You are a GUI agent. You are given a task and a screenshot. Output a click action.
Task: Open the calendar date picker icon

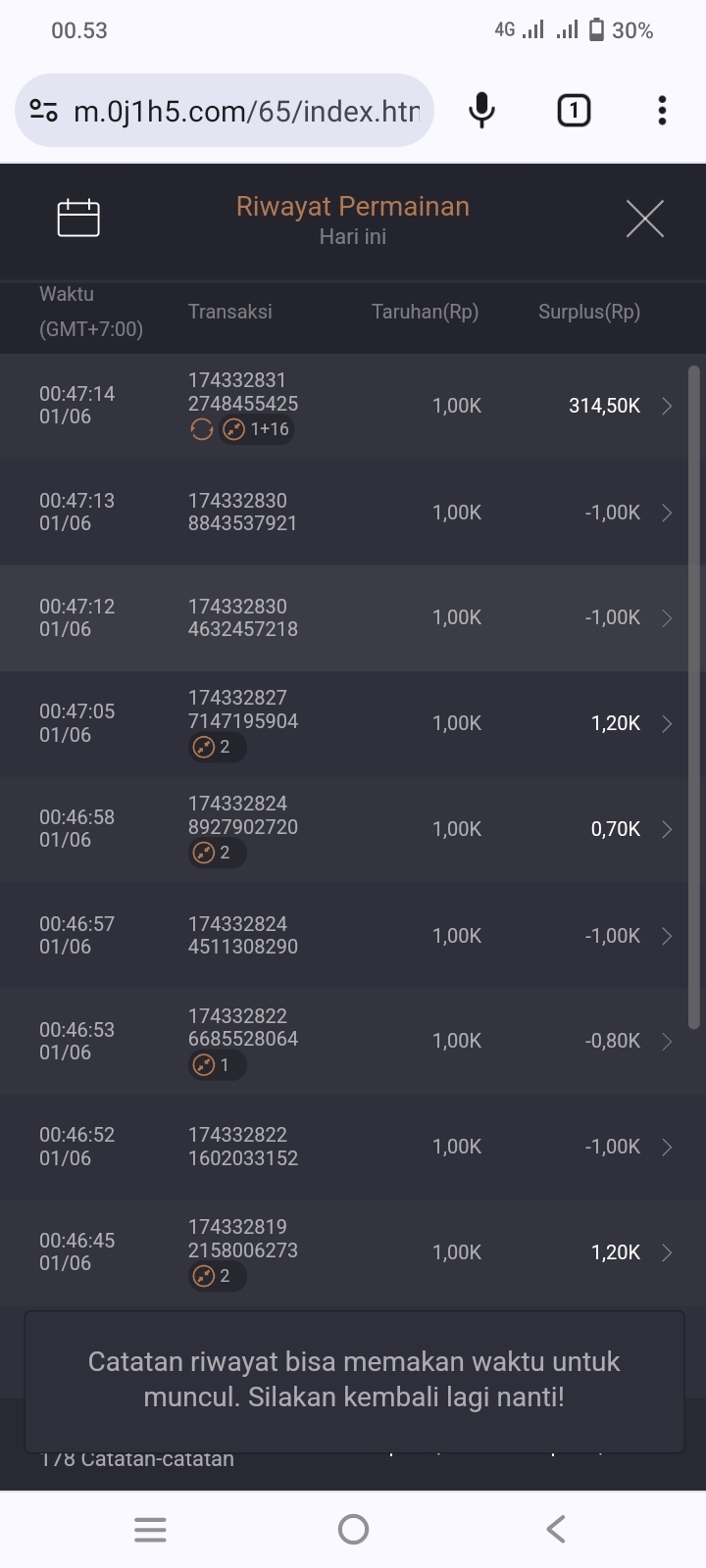(x=78, y=218)
